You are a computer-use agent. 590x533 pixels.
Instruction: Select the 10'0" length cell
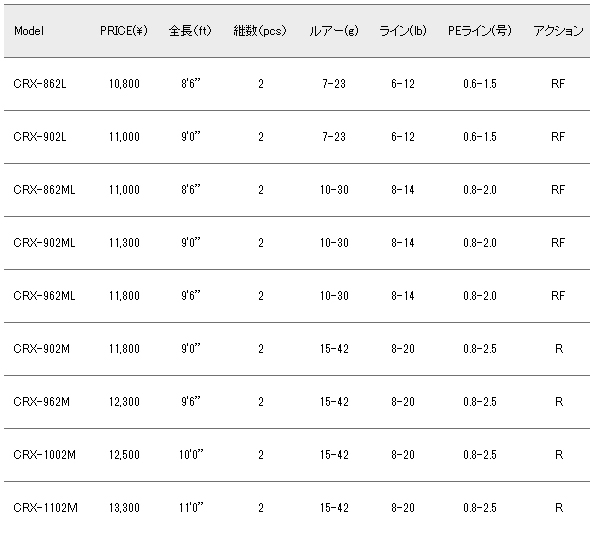point(191,455)
